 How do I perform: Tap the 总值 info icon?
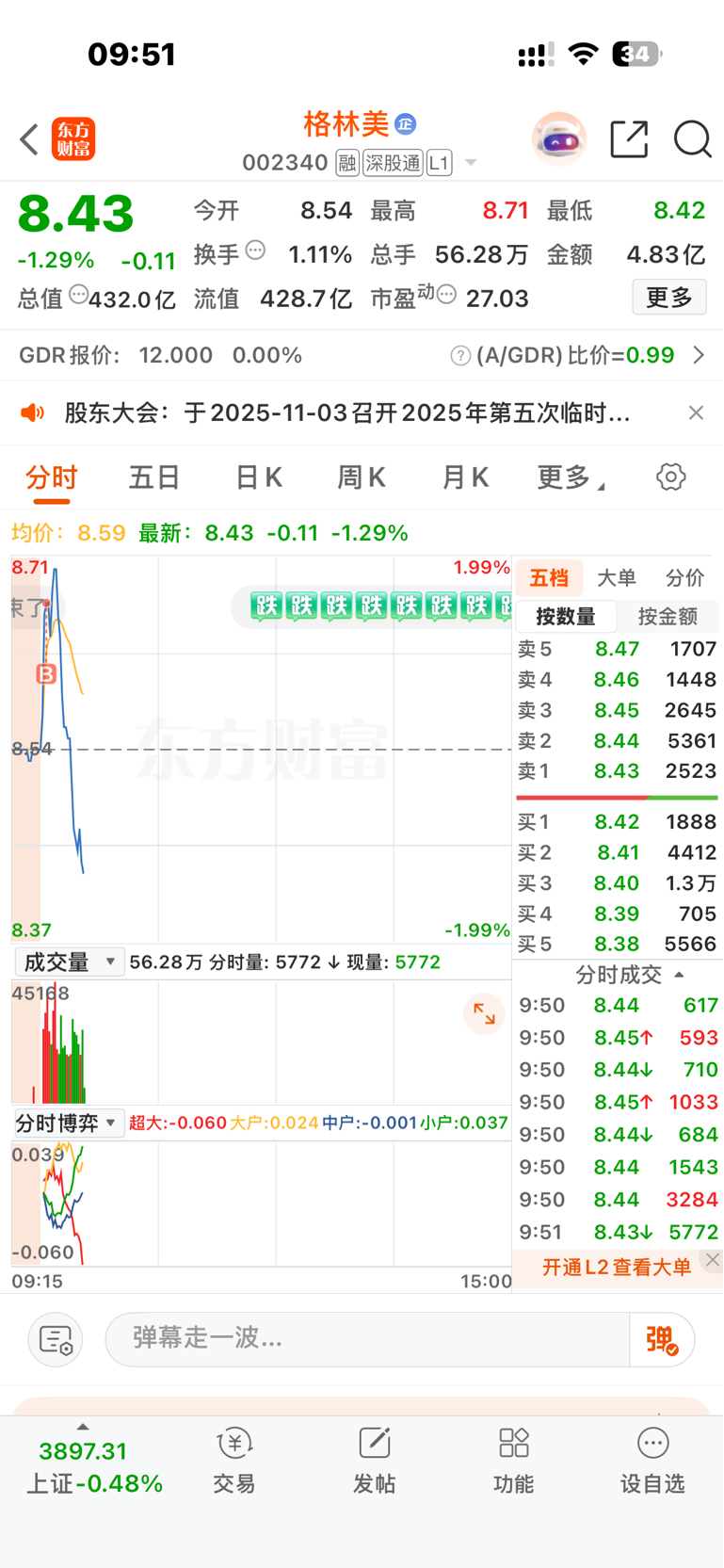(x=78, y=294)
